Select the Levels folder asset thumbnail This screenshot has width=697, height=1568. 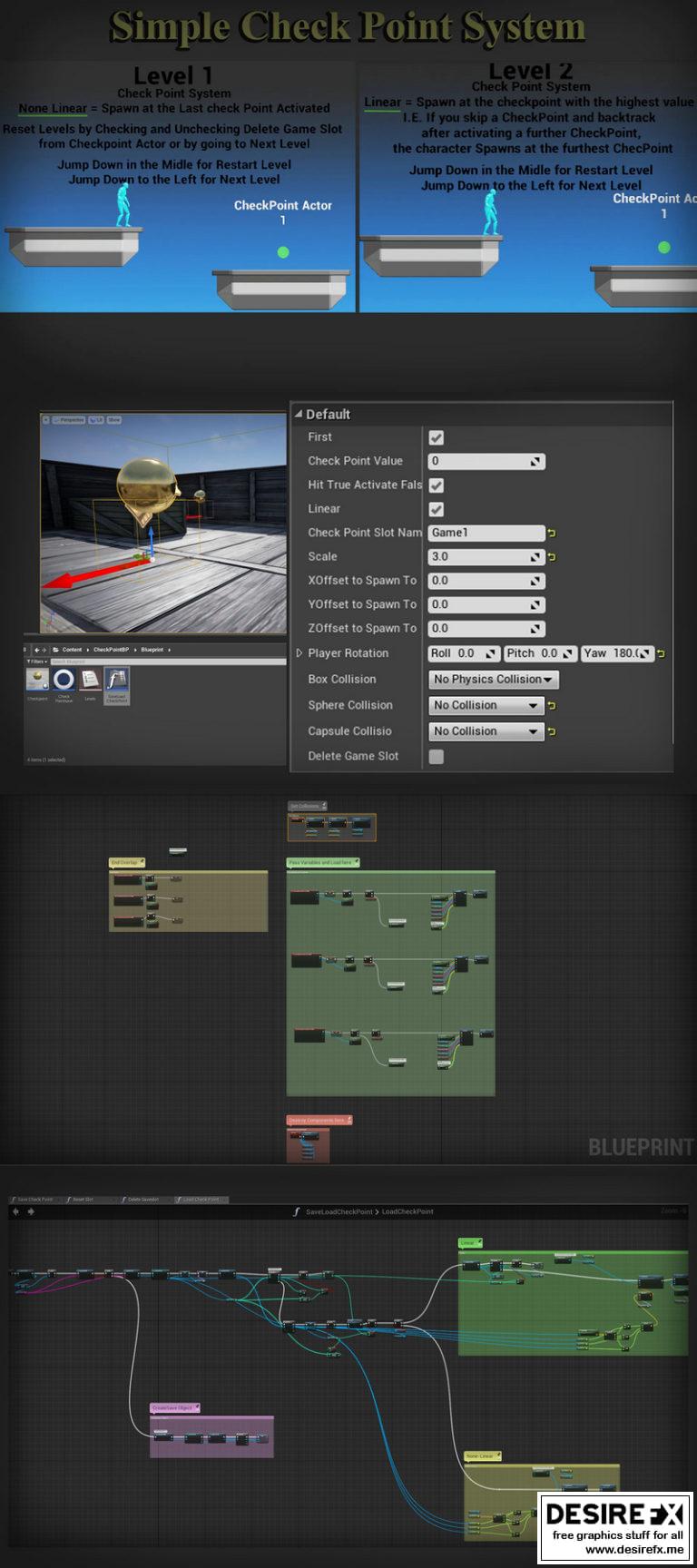(x=90, y=681)
